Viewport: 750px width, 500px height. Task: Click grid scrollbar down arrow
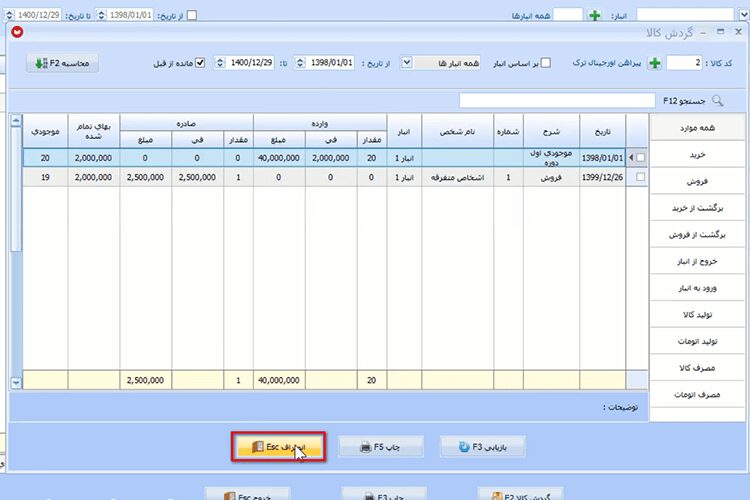coord(16,383)
